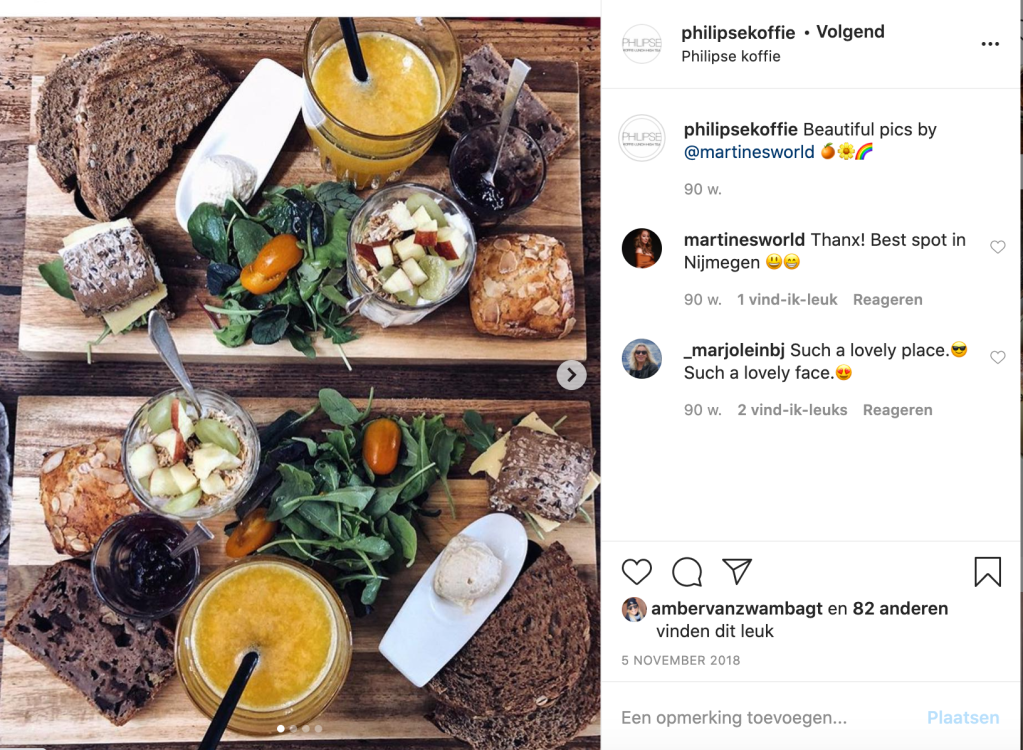
Task: Open philipsekoffie profile picture in header
Action: 641,44
